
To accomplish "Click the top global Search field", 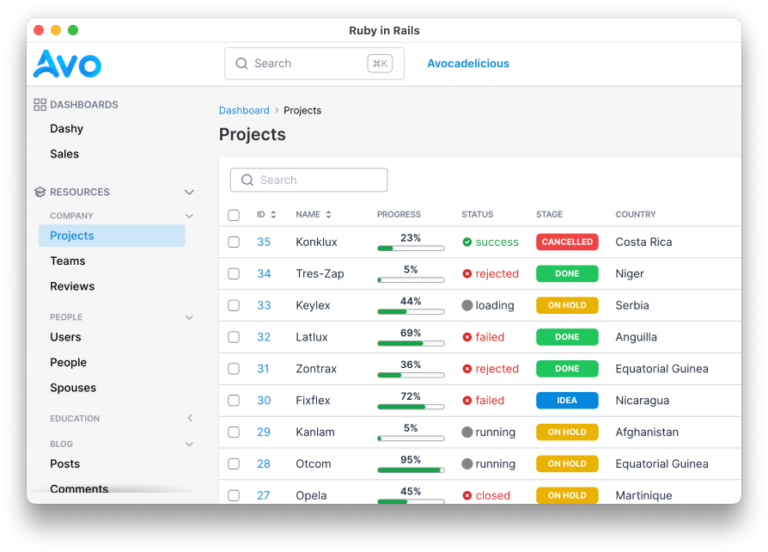I will 314,64.
